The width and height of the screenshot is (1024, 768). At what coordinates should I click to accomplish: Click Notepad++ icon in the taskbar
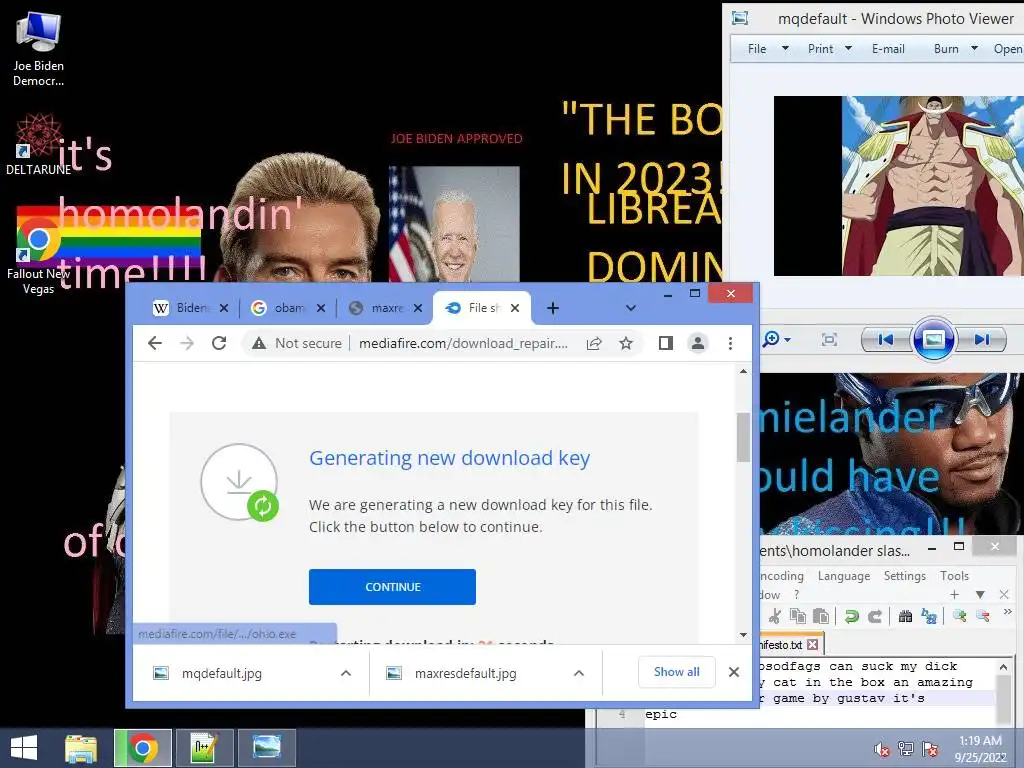[x=204, y=748]
